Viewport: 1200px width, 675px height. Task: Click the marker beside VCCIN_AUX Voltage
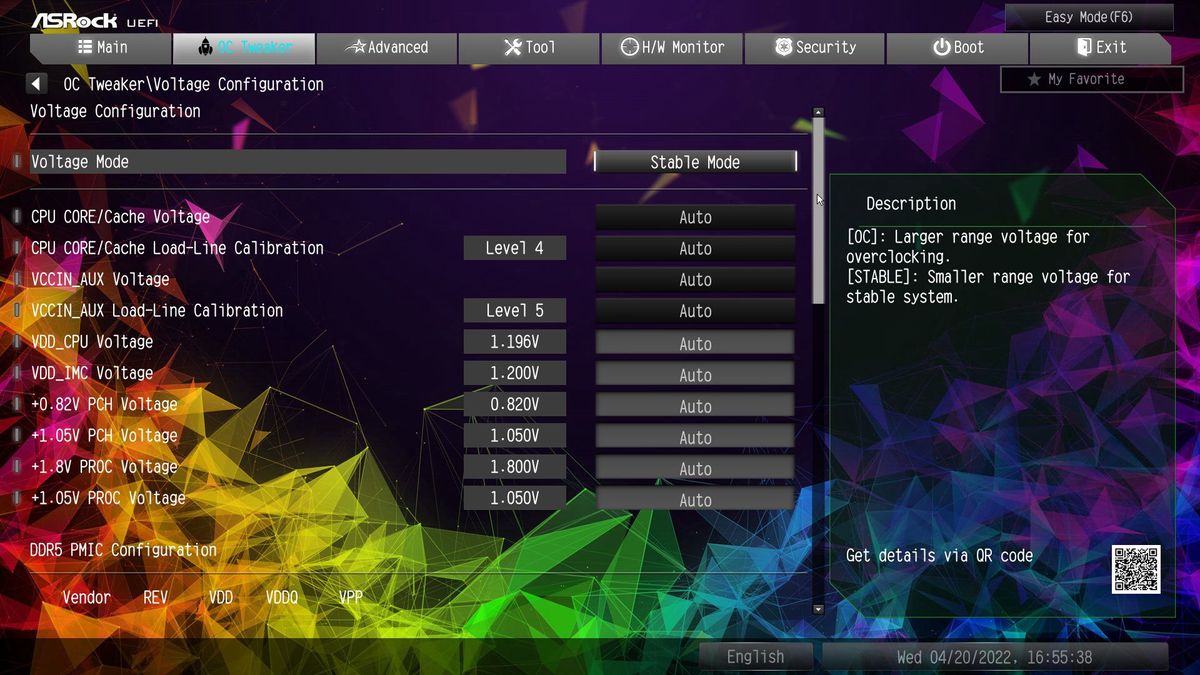17,279
